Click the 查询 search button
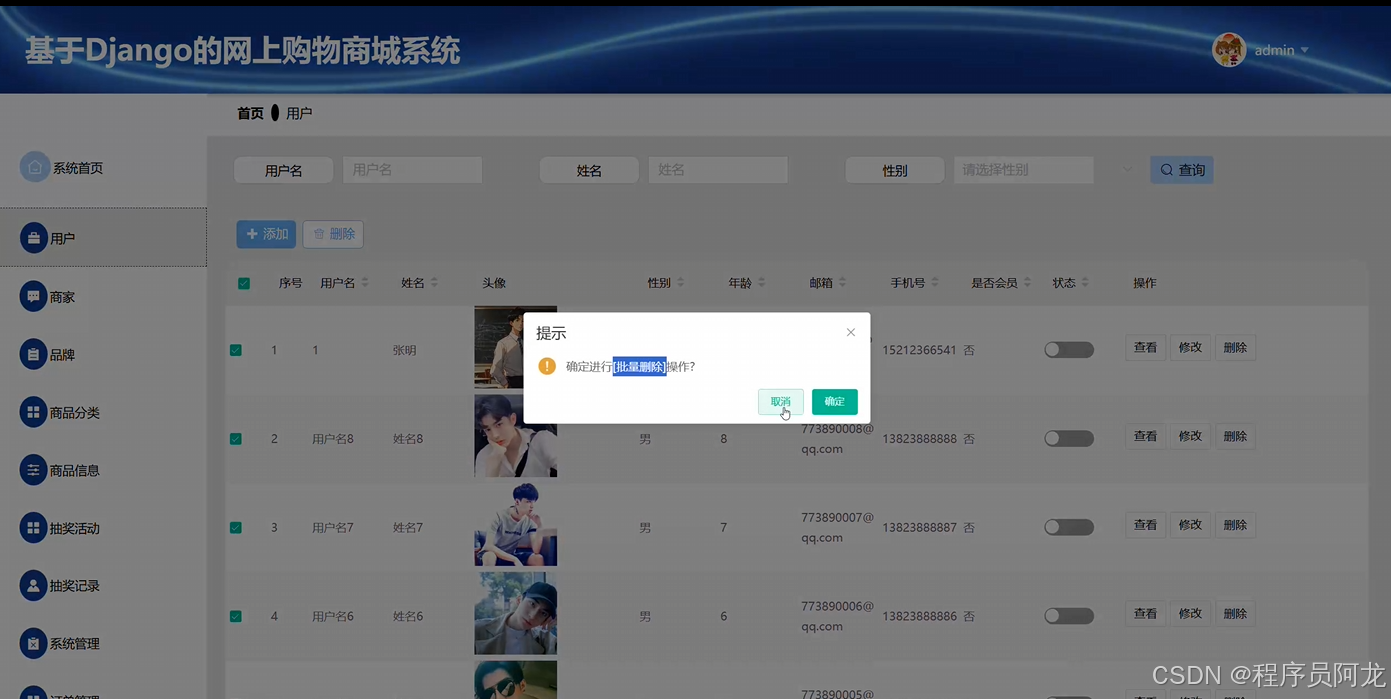This screenshot has height=699, width=1391. 1182,170
